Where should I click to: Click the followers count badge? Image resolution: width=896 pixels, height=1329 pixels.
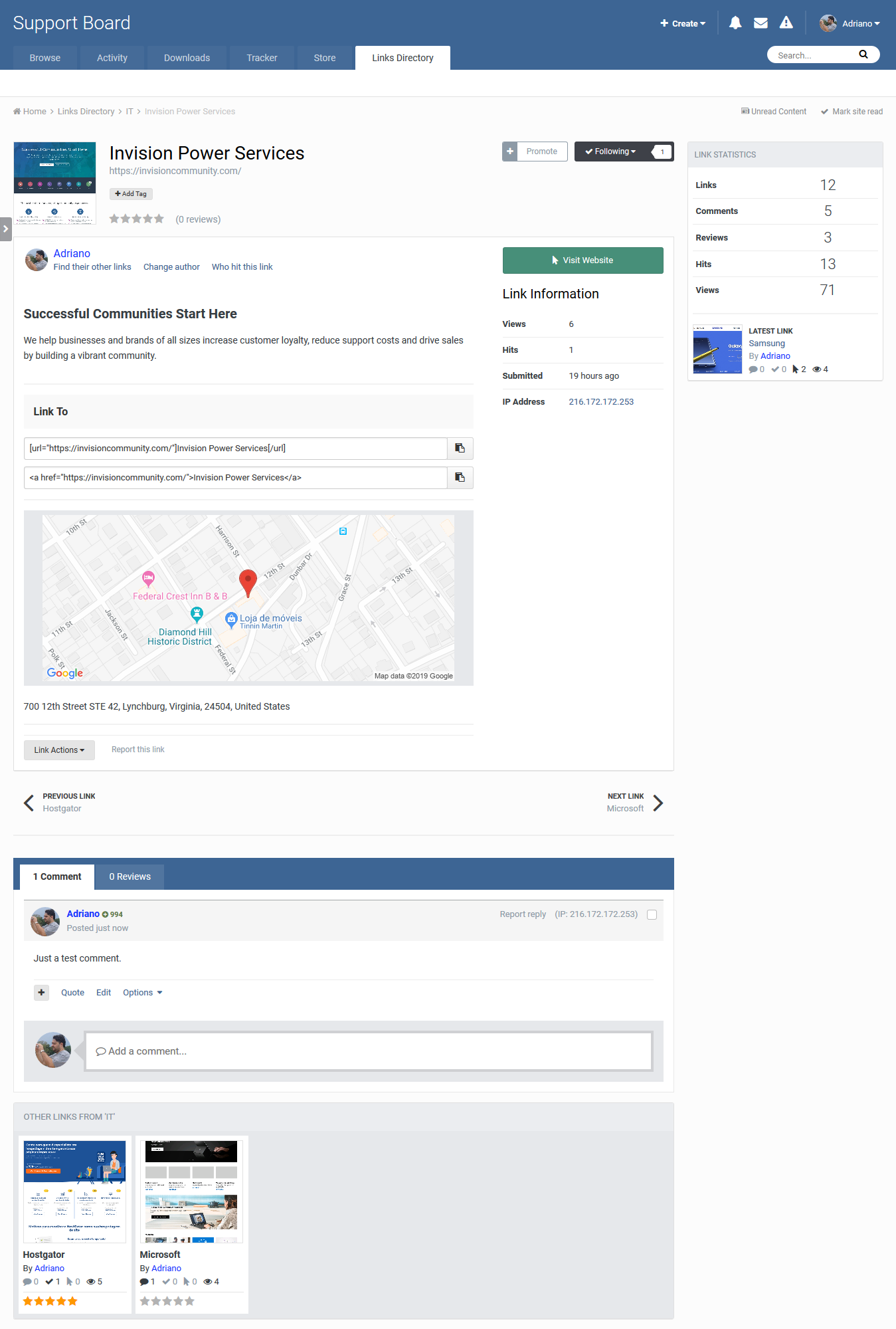click(662, 152)
